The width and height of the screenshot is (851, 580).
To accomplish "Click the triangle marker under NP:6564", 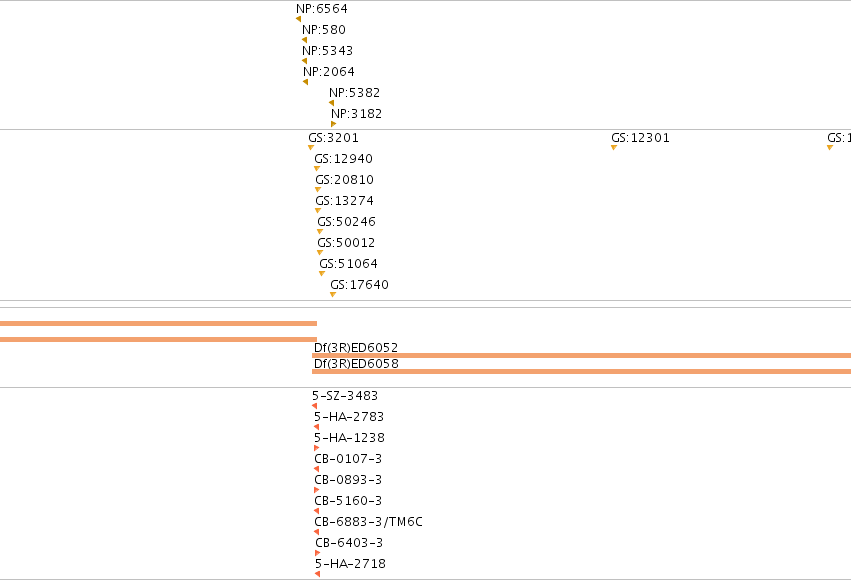I will pyautogui.click(x=299, y=20).
